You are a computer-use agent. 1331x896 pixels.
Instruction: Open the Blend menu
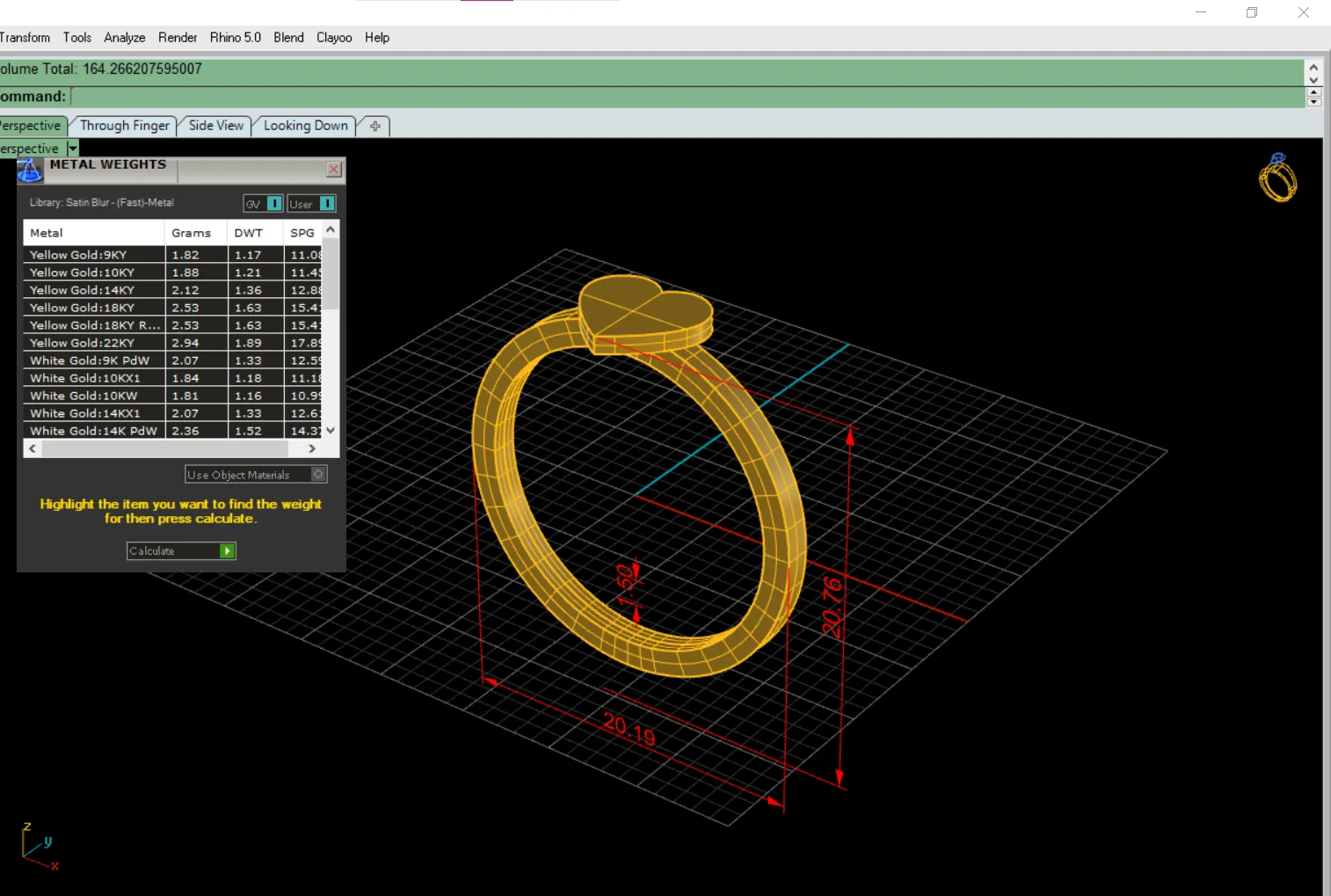[x=288, y=38]
